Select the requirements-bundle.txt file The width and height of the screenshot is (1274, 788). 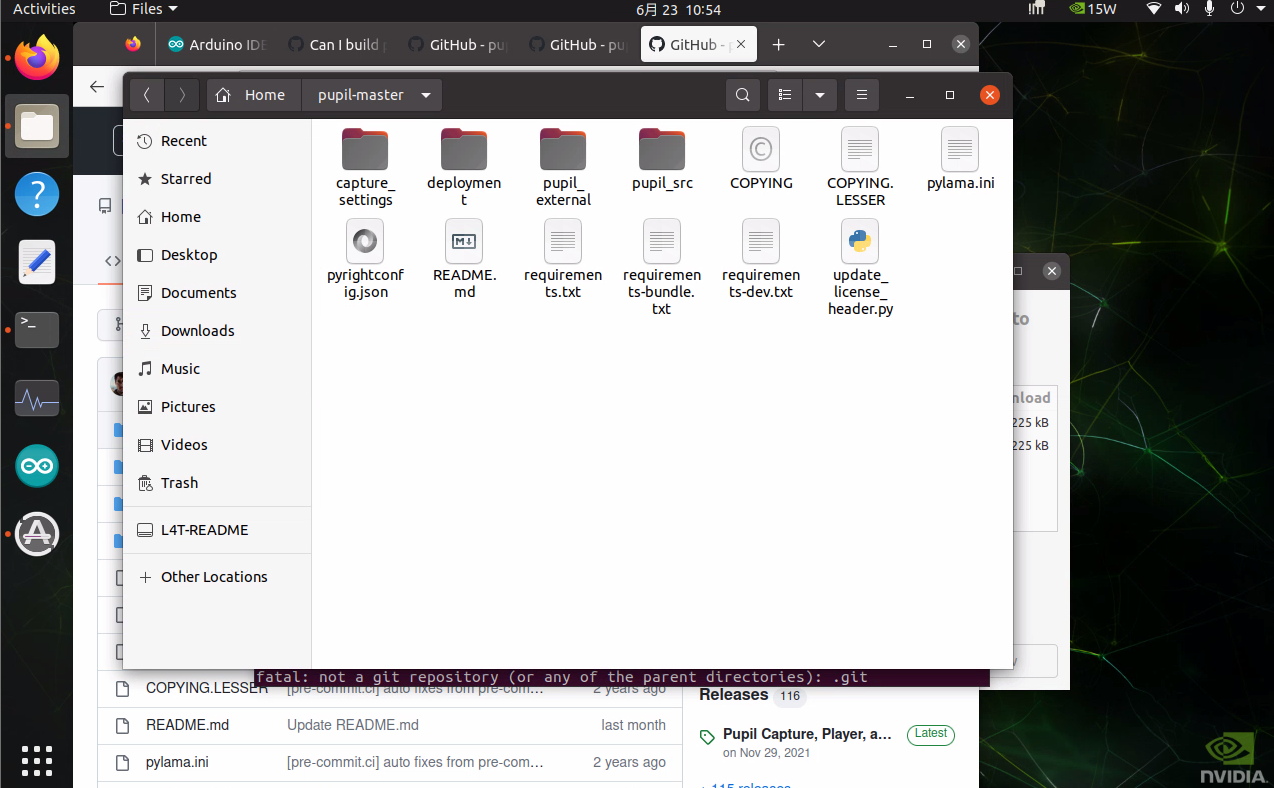(x=662, y=268)
